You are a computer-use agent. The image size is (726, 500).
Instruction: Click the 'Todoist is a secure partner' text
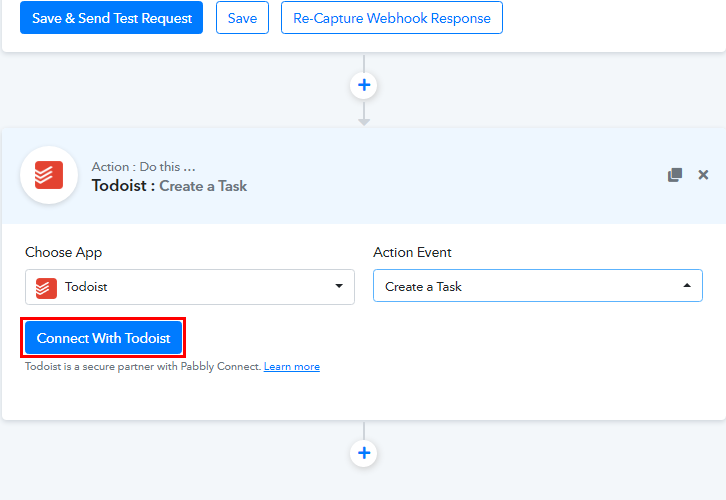coord(143,367)
